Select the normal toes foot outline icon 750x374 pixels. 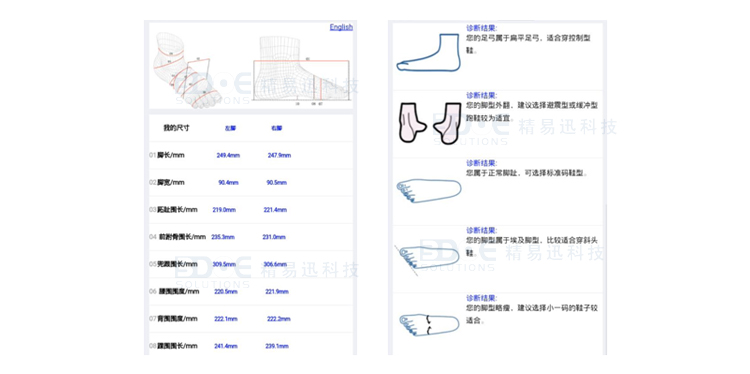(x=429, y=191)
